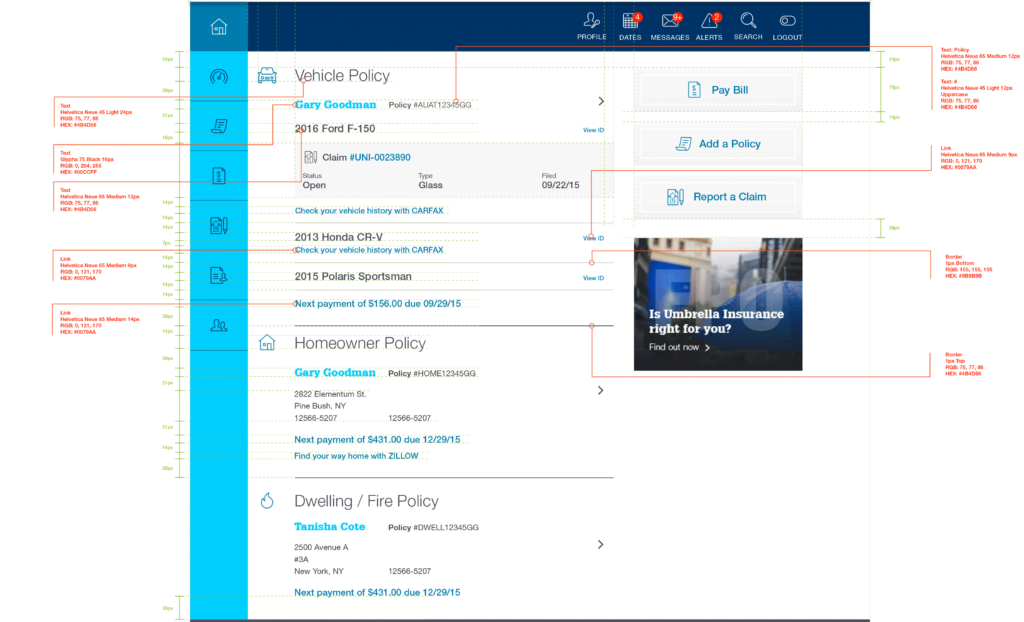Select the policy scroll icon in sidebar
Screen dimensions: 1024x622
coord(219,126)
